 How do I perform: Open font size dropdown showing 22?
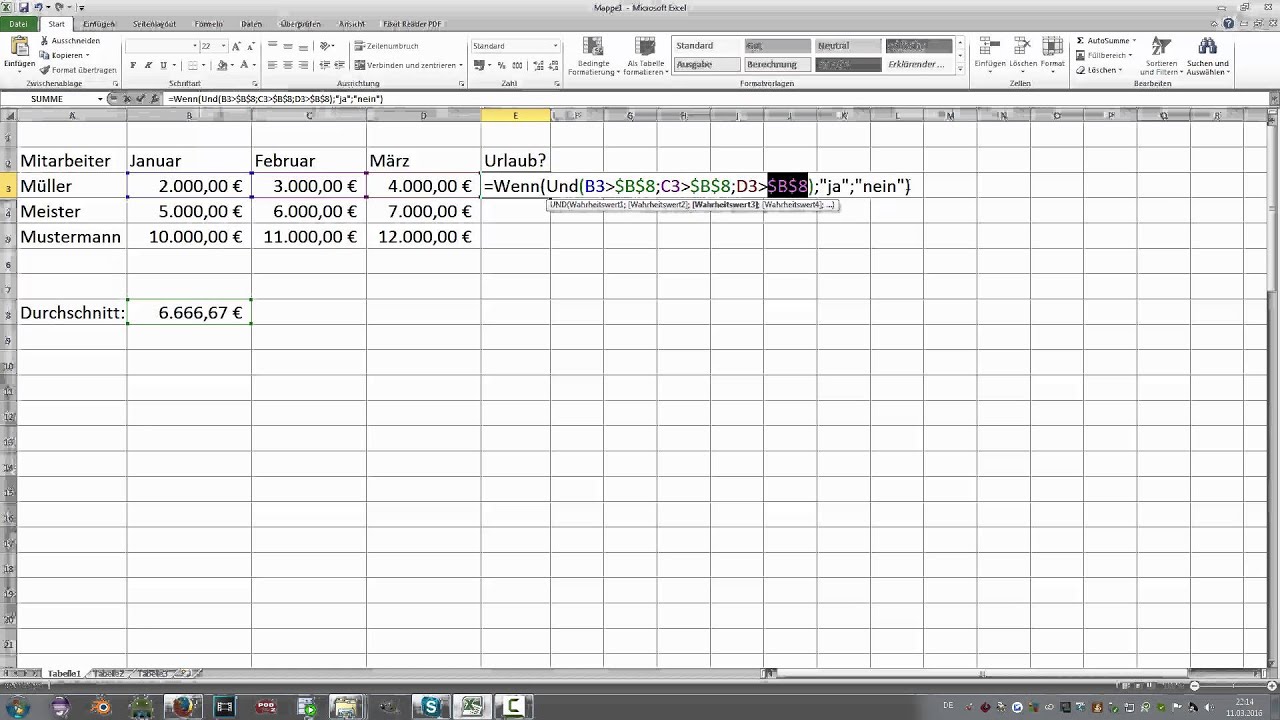click(x=222, y=46)
